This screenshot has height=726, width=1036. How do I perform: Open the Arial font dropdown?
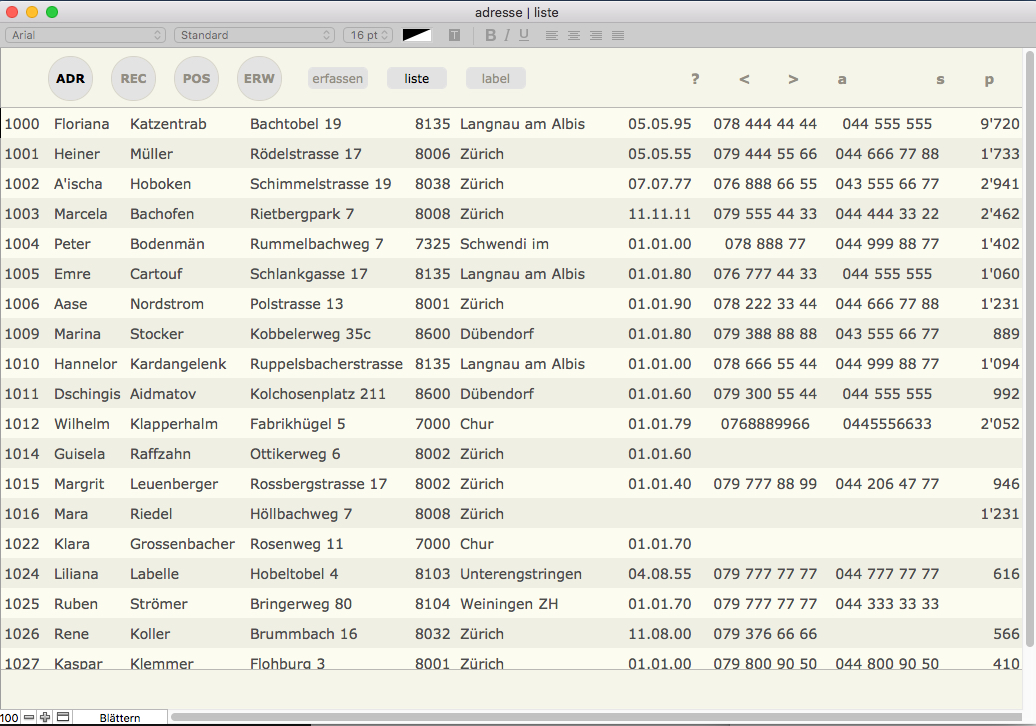[86, 35]
